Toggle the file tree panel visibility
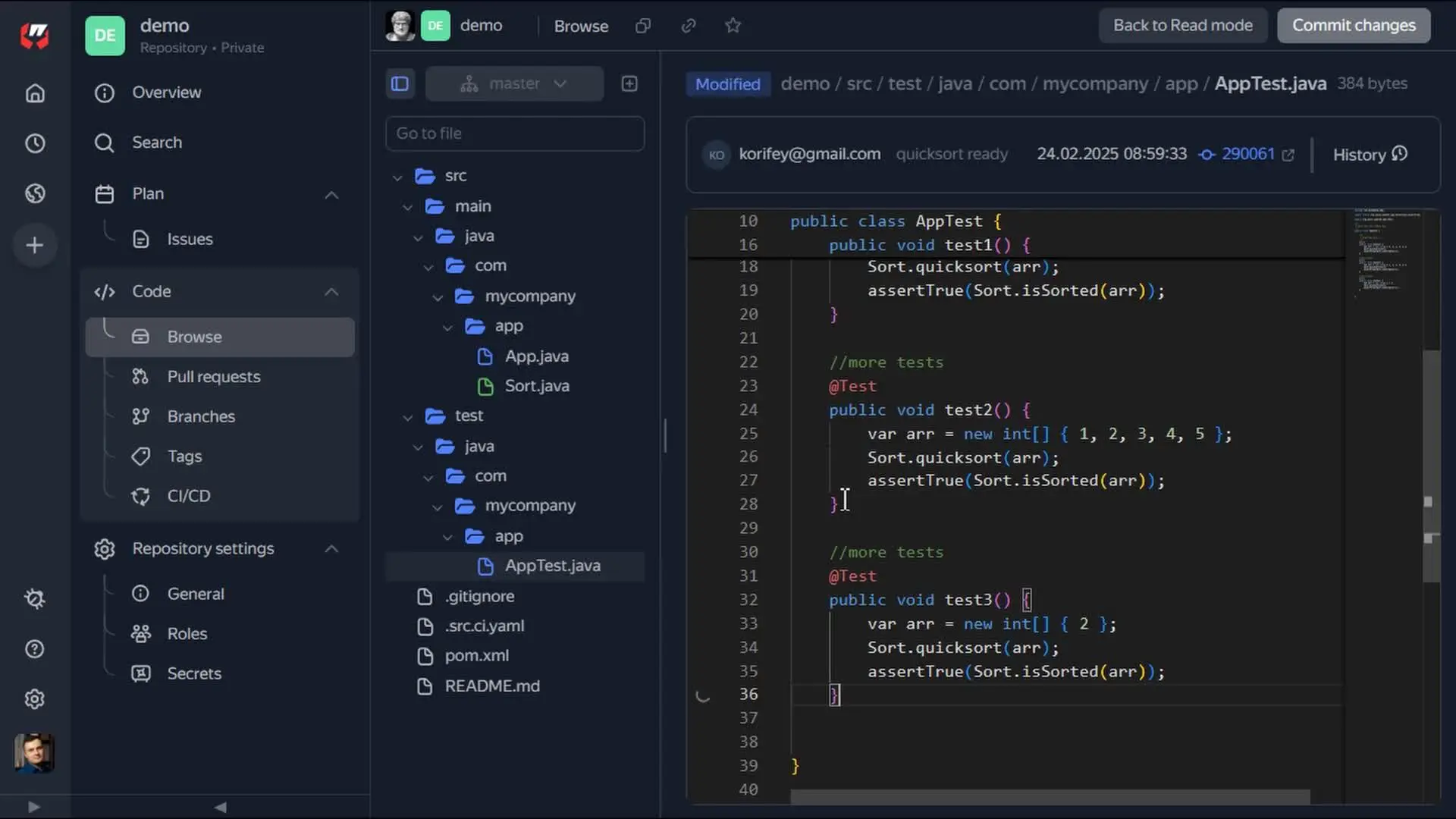The width and height of the screenshot is (1456, 819). [400, 83]
